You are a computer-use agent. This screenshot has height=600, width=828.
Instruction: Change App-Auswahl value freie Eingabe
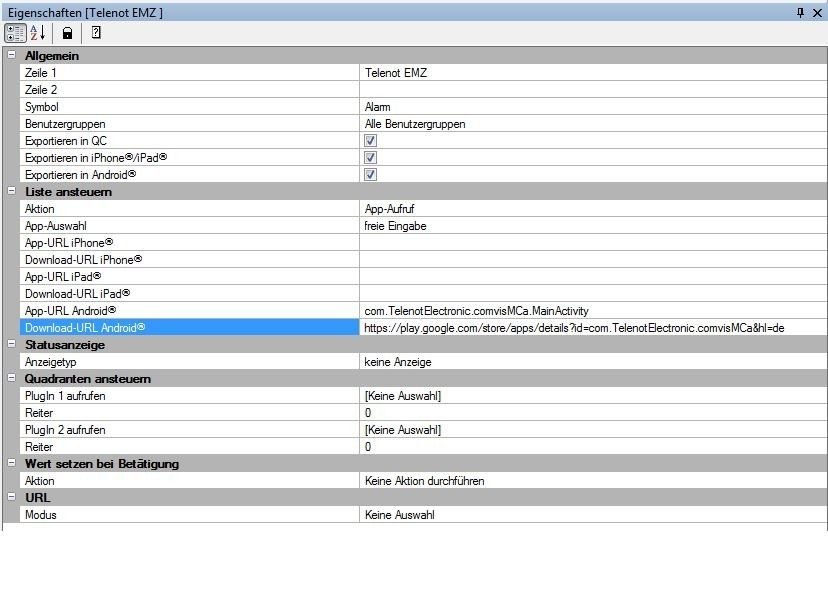pyautogui.click(x=593, y=226)
